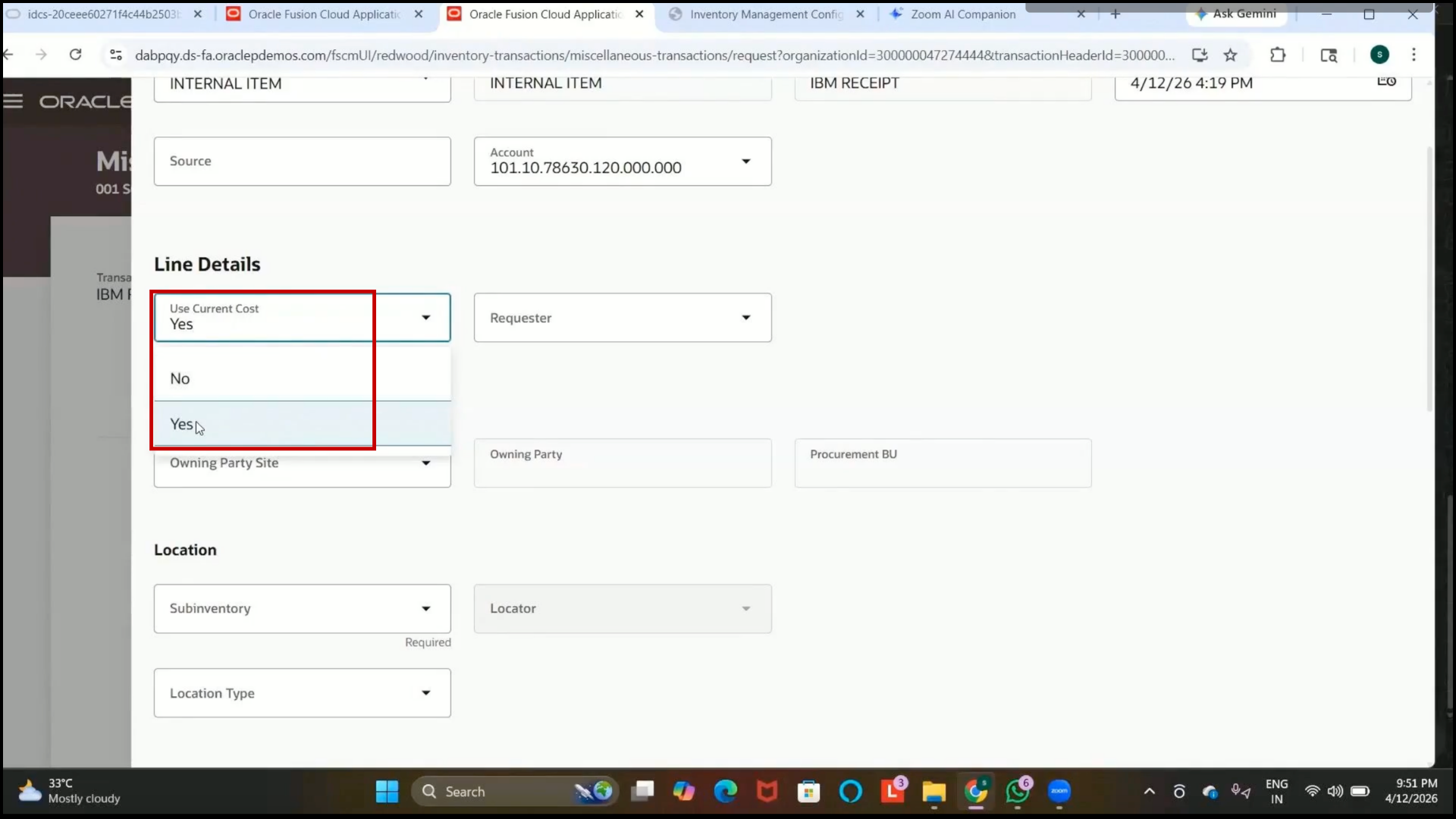Click into the Source input field
The height and width of the screenshot is (819, 1456).
(302, 162)
